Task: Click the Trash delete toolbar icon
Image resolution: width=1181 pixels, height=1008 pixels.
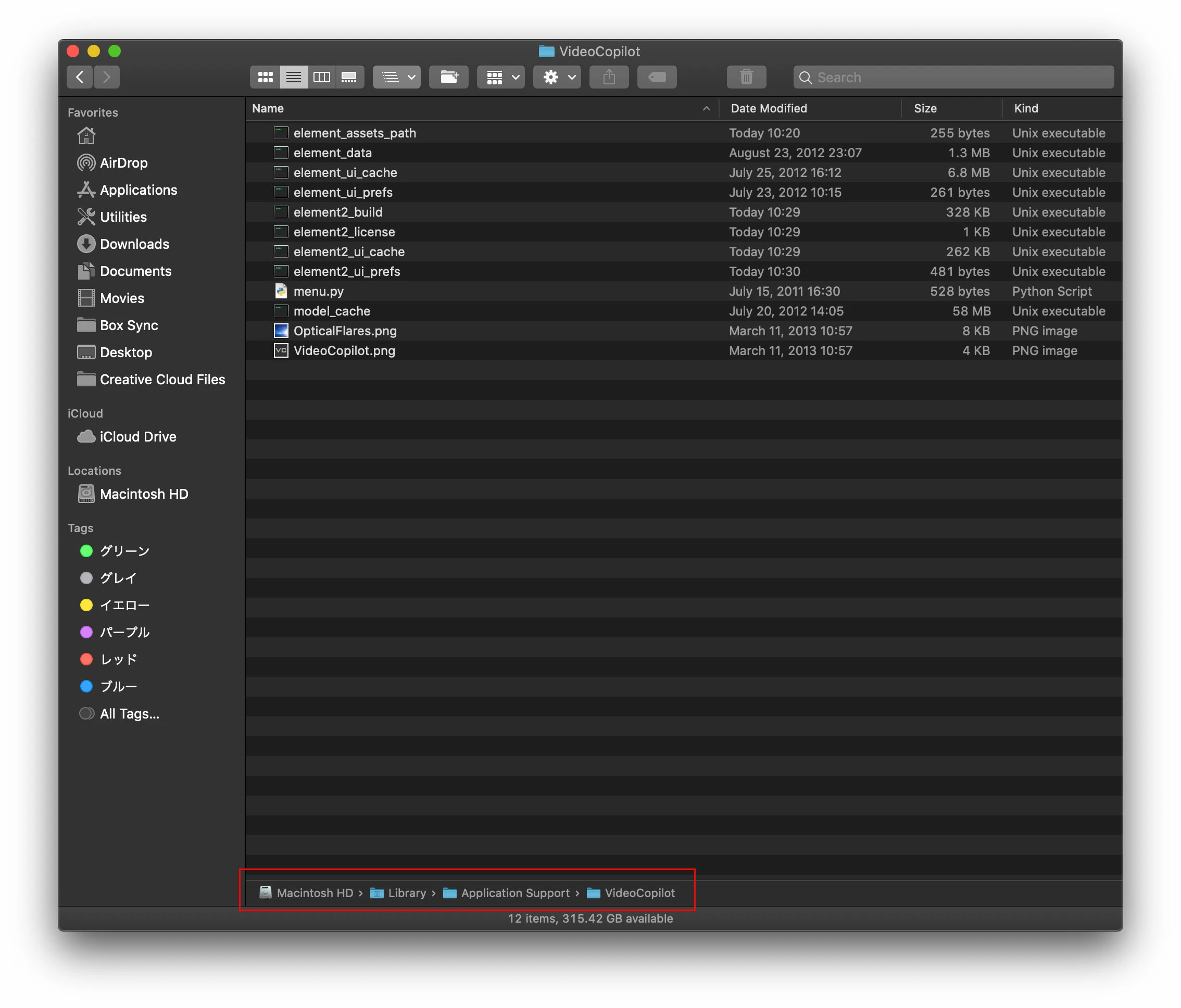Action: 746,77
